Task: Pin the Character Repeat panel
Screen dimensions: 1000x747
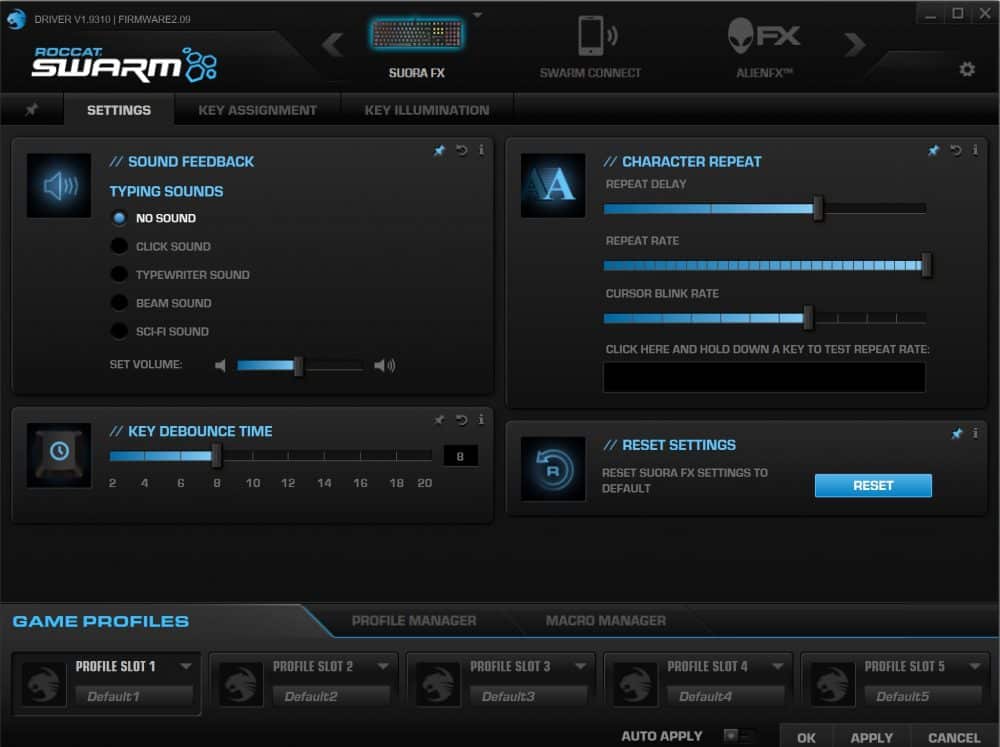Action: (x=933, y=151)
